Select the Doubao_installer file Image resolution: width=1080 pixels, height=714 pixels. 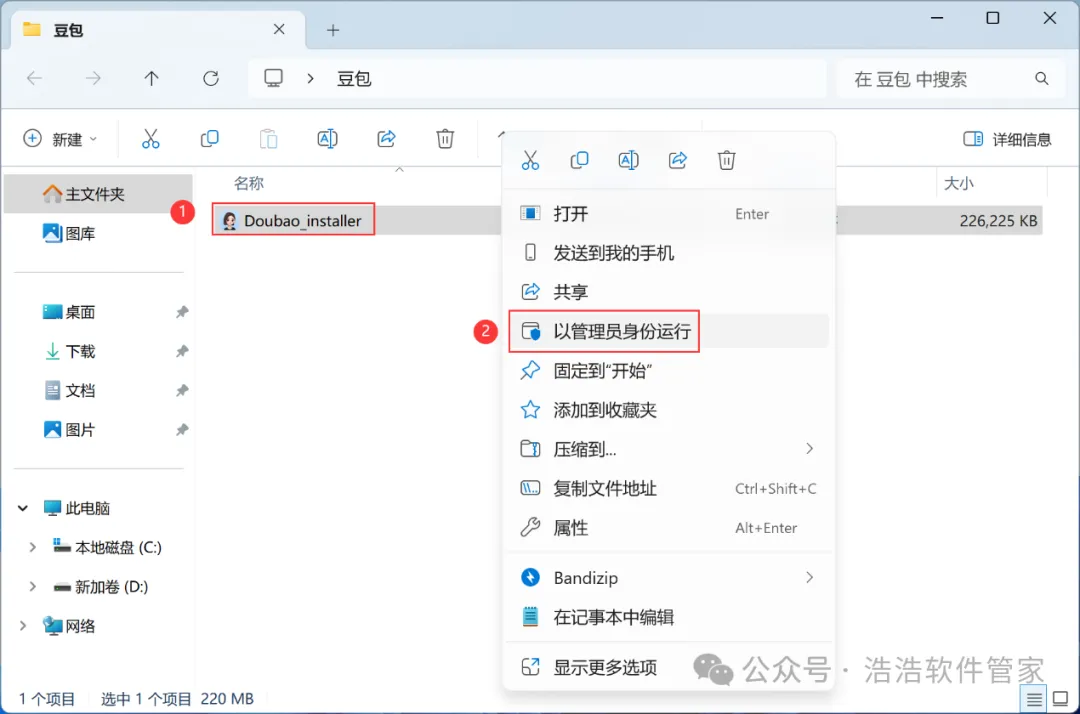coord(293,220)
